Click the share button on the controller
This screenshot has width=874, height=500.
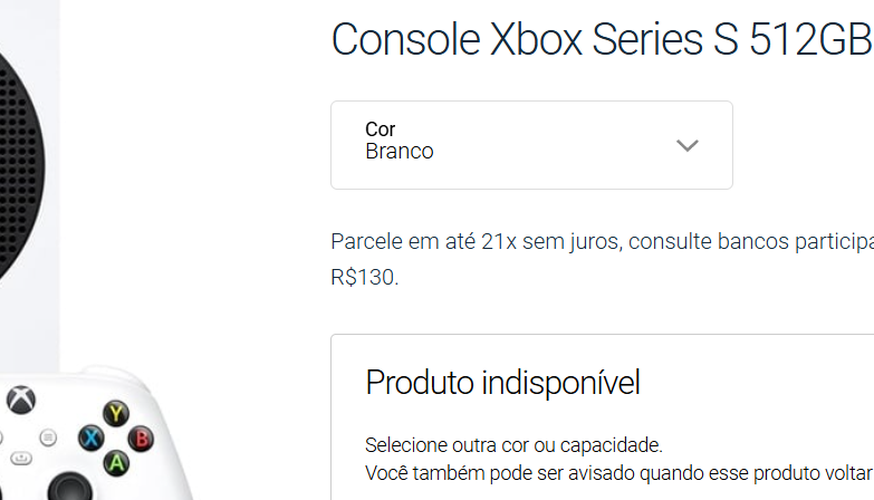click(x=21, y=458)
